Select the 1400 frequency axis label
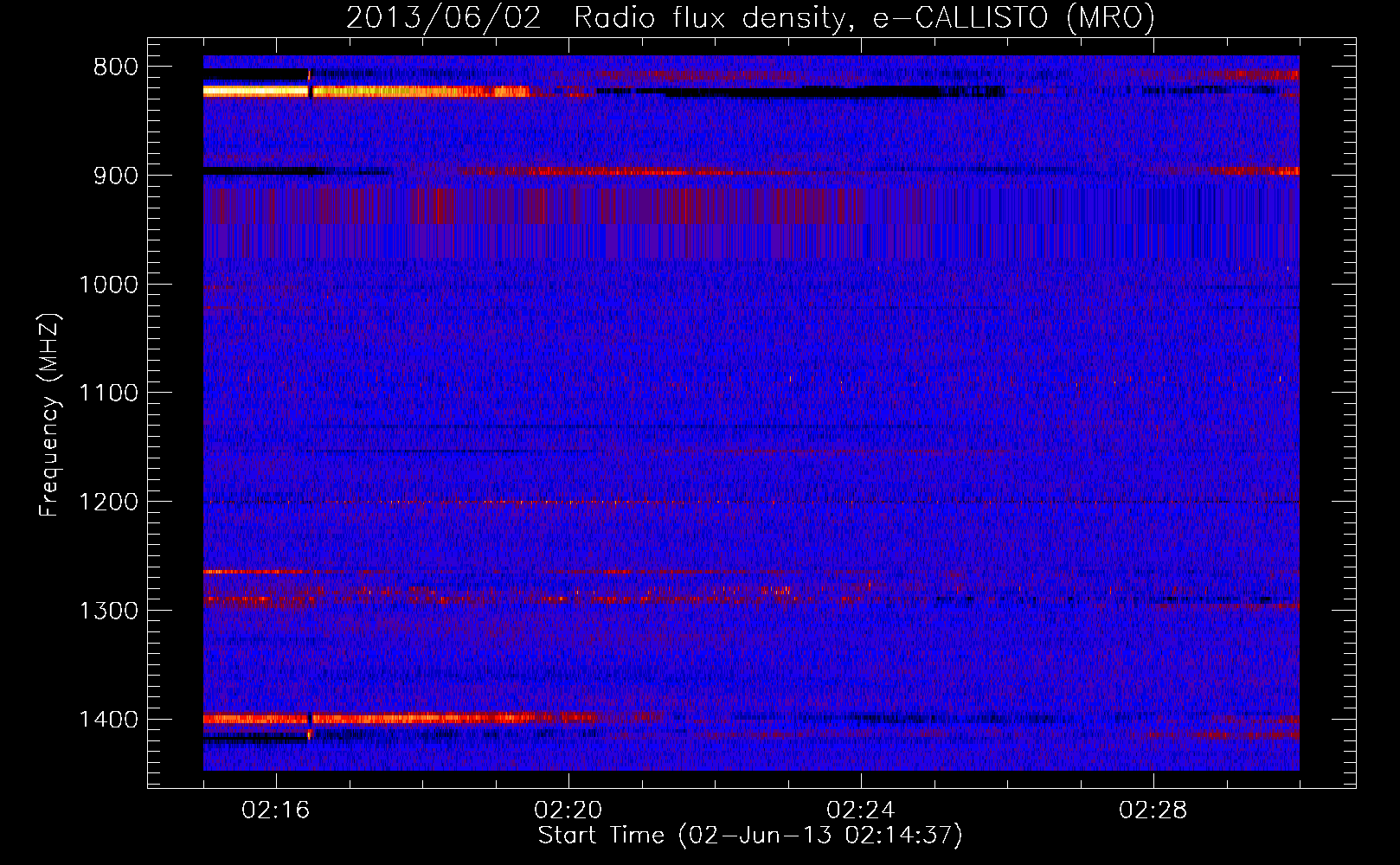Image resolution: width=1400 pixels, height=865 pixels. (x=108, y=720)
